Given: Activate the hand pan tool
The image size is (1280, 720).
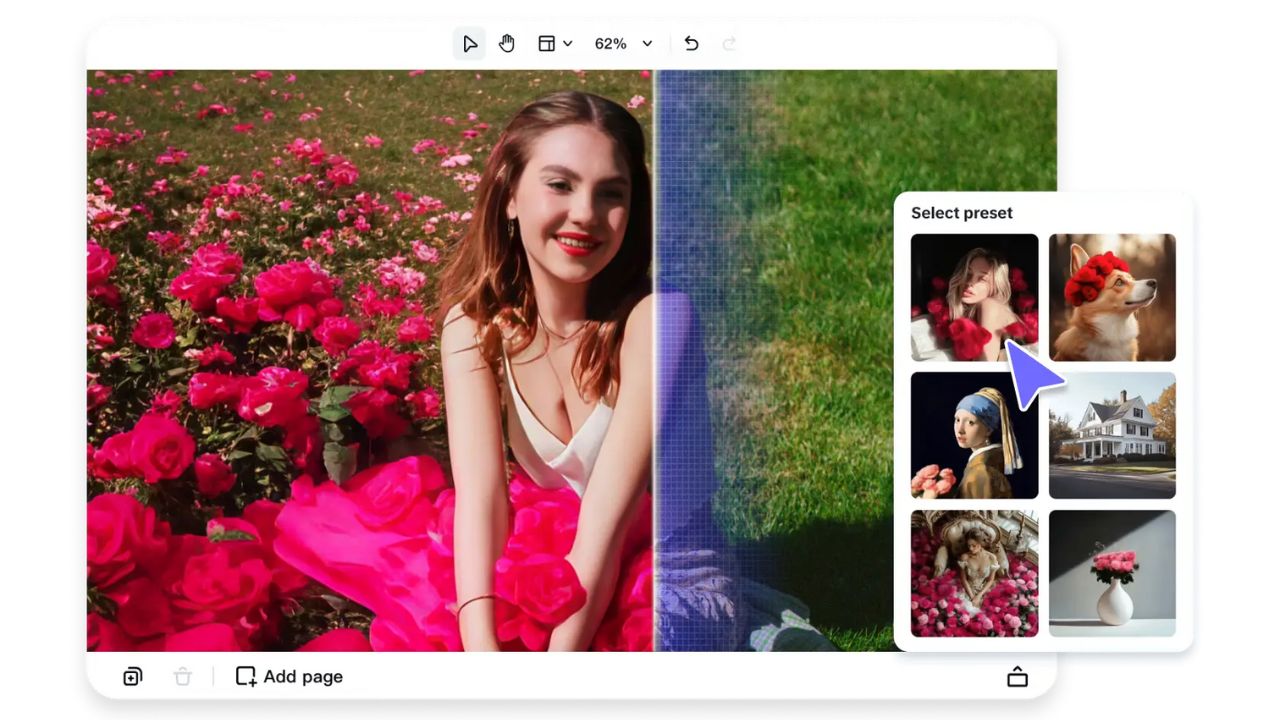Looking at the screenshot, I should point(507,43).
